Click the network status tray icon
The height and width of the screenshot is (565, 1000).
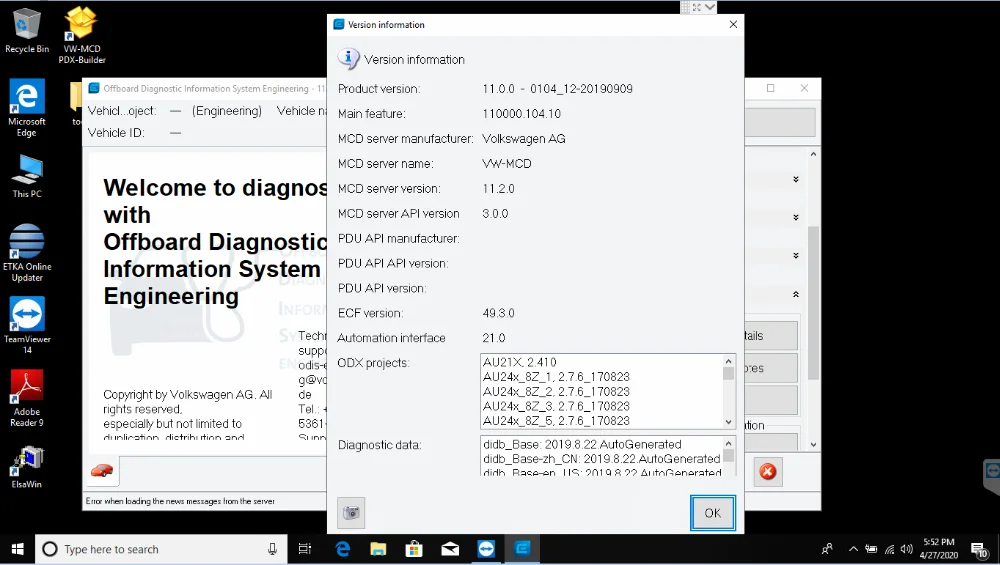point(889,549)
